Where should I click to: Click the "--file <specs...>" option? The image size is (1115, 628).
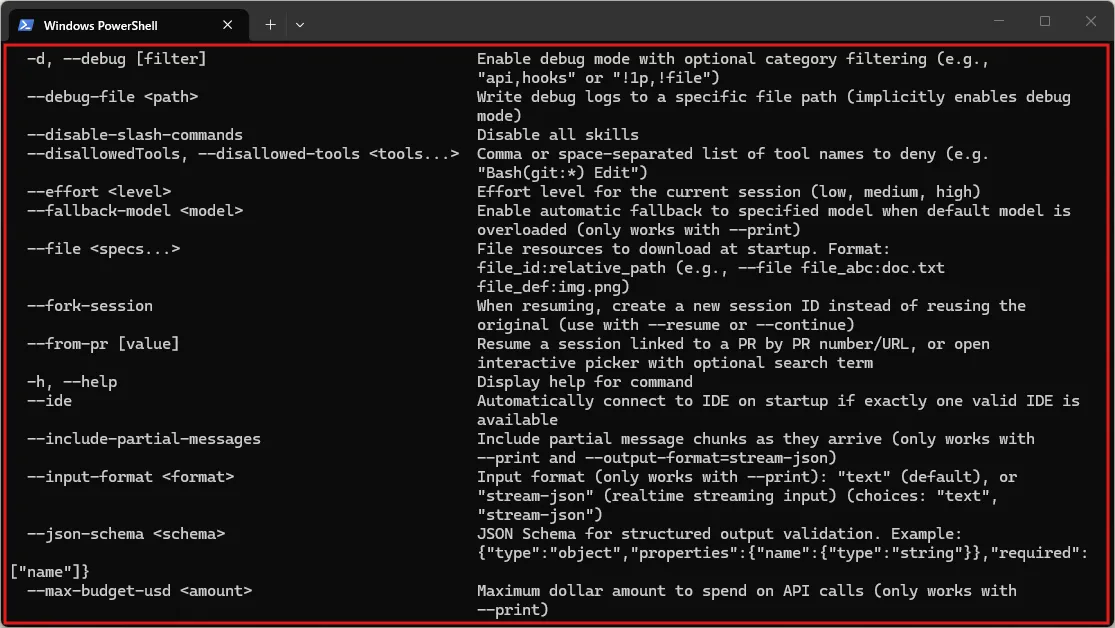pyautogui.click(x=104, y=249)
